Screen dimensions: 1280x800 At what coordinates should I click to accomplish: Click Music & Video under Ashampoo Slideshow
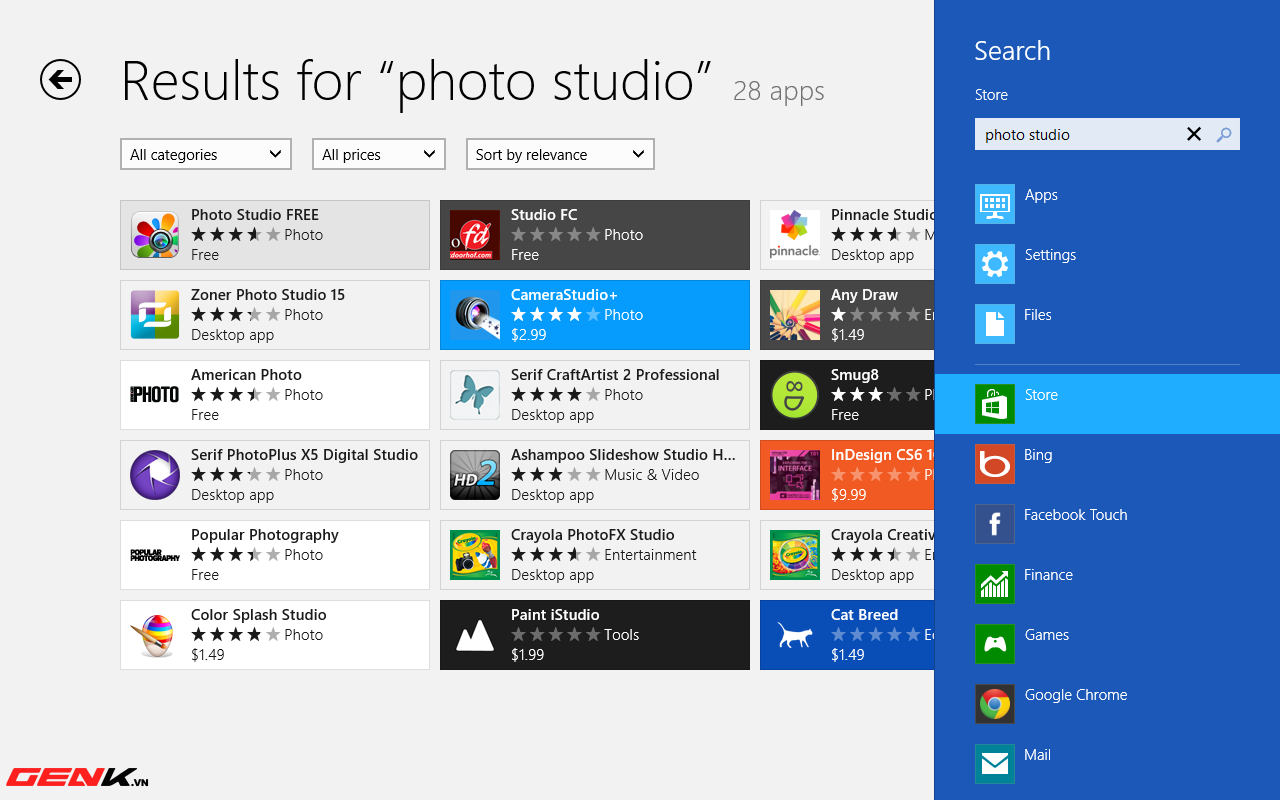(x=652, y=475)
